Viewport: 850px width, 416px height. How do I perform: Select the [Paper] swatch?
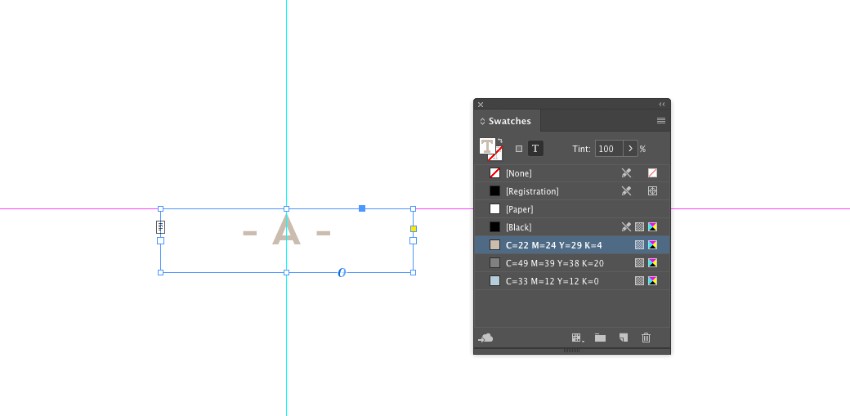point(571,209)
